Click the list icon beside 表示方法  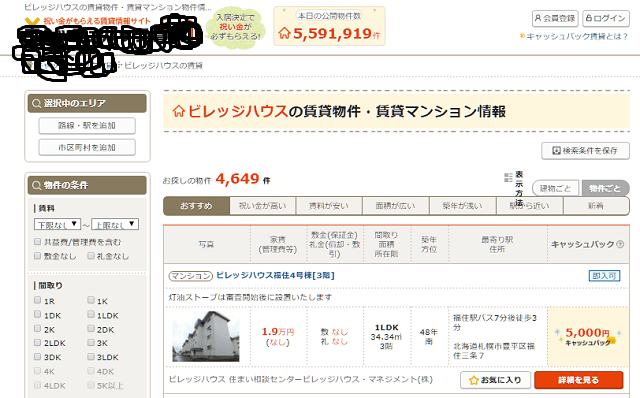point(508,178)
